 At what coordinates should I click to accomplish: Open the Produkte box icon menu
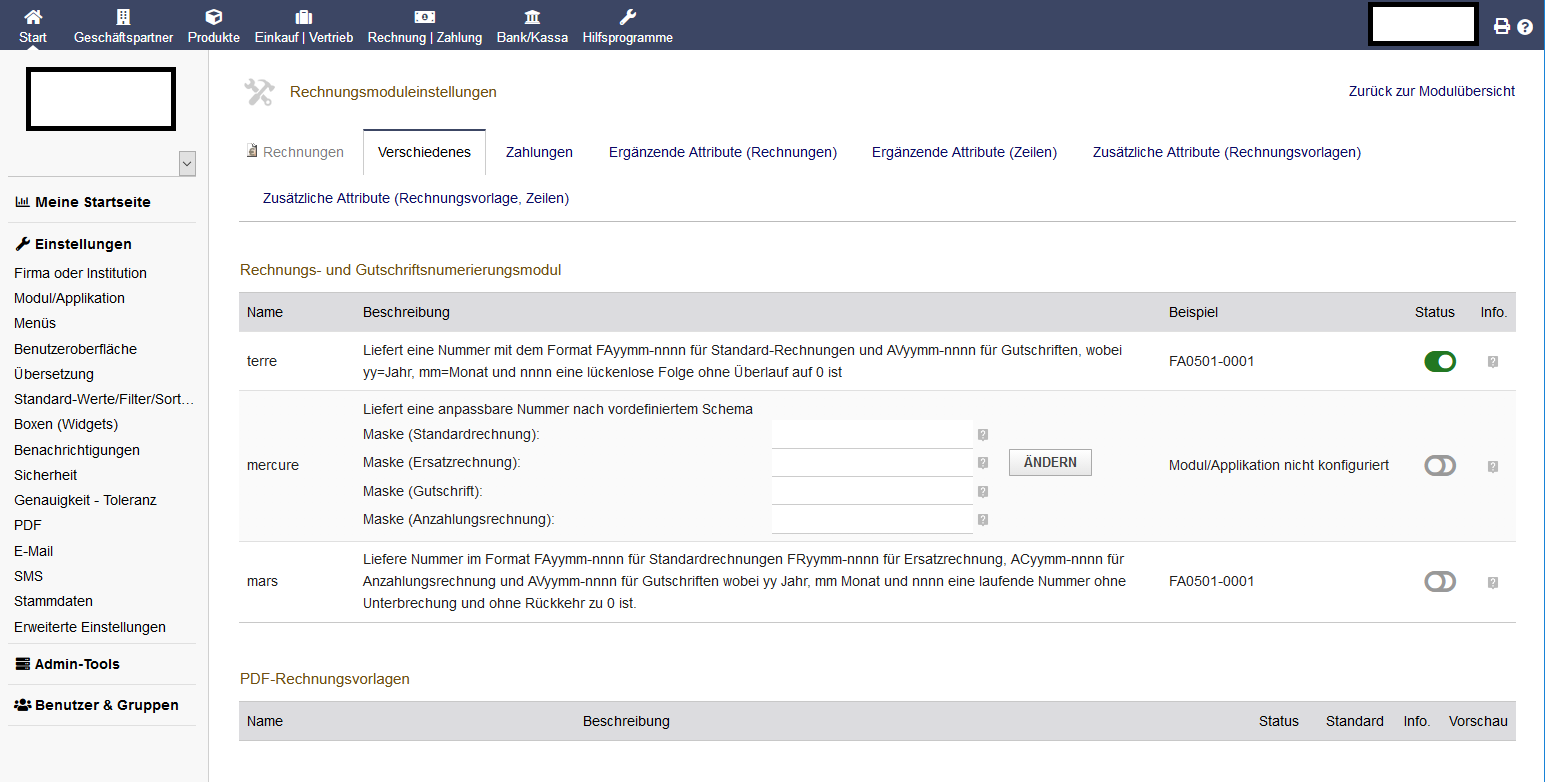pyautogui.click(x=213, y=17)
